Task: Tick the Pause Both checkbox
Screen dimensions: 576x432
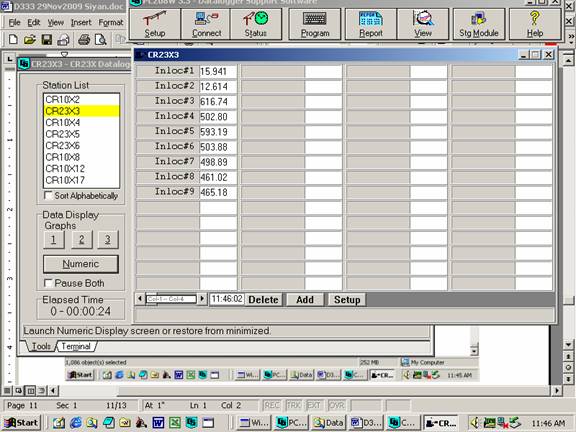Action: [x=48, y=283]
